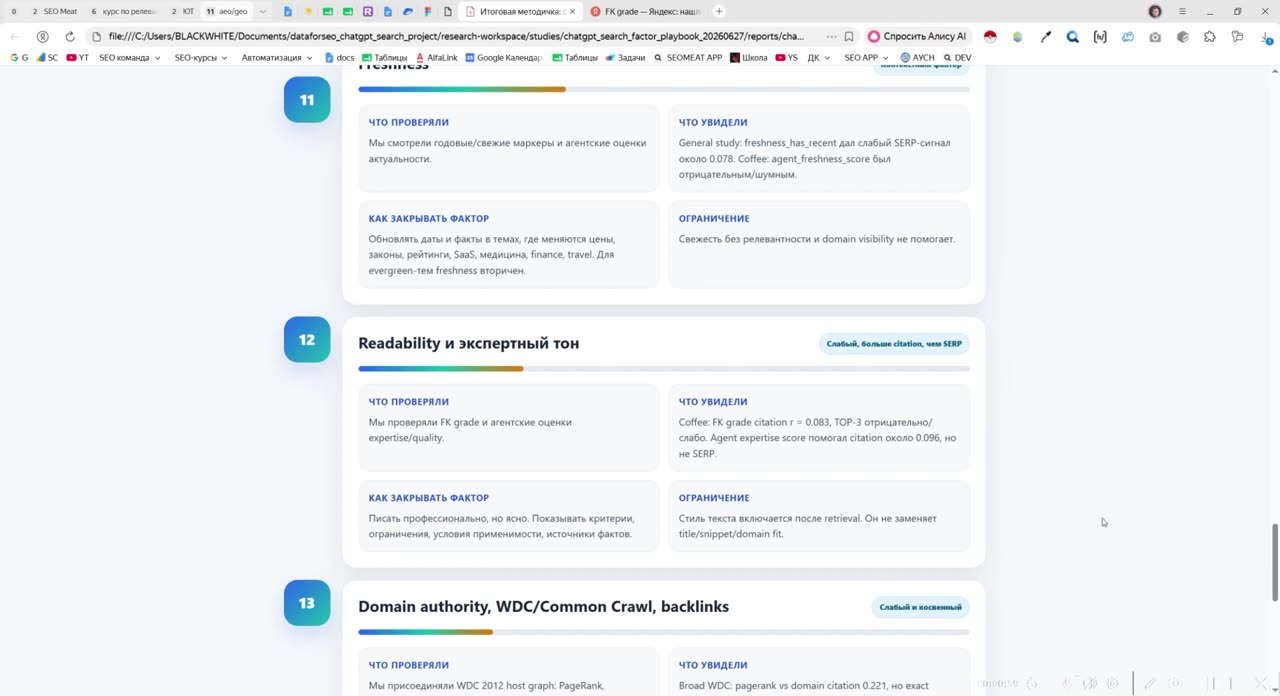Open the extensions puzzle piece icon

[1210, 37]
